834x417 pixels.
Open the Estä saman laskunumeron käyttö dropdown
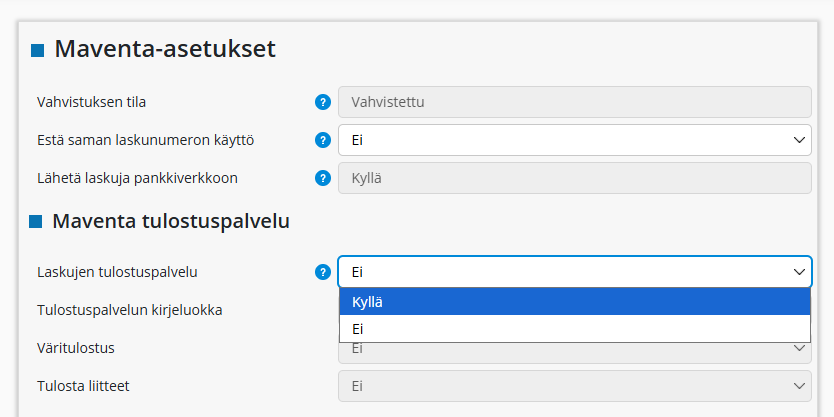(x=574, y=140)
